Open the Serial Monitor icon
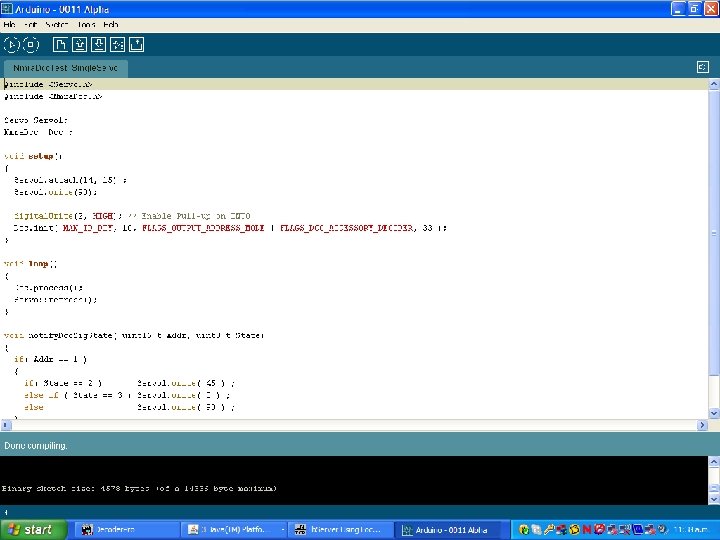Image resolution: width=720 pixels, height=540 pixels. coord(136,45)
